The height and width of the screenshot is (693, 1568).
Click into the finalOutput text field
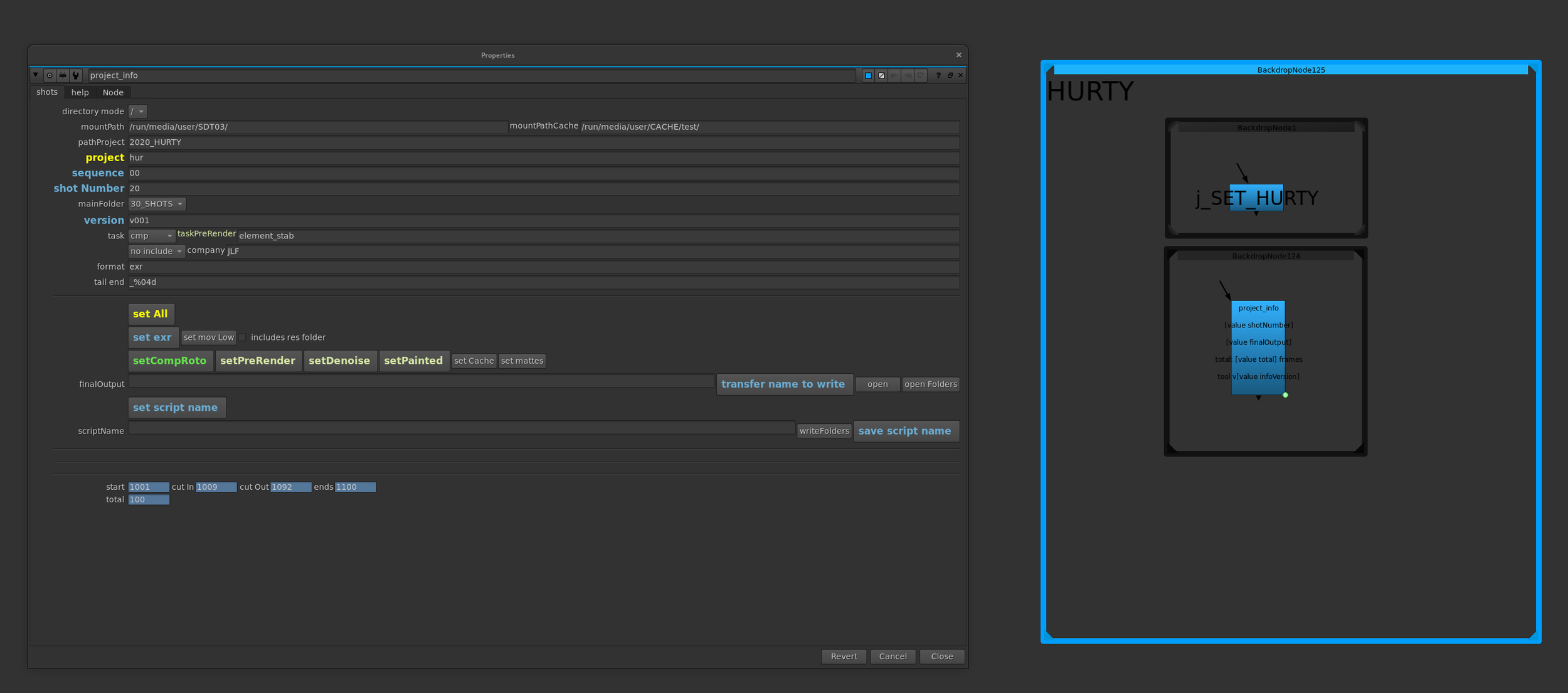tap(420, 382)
